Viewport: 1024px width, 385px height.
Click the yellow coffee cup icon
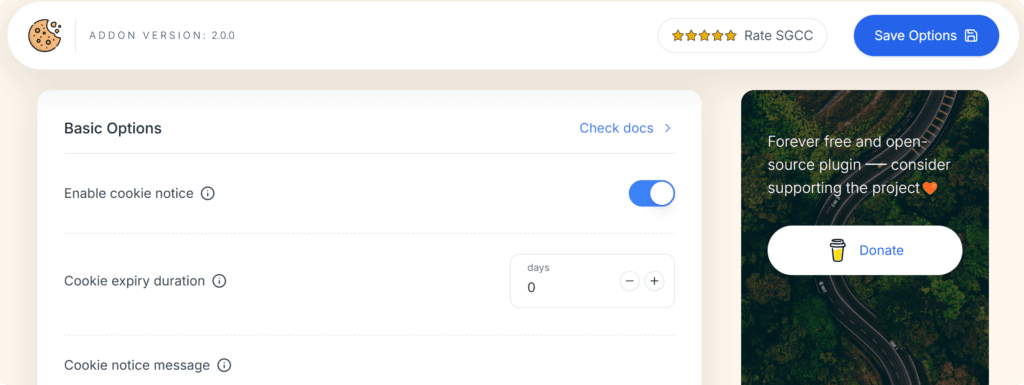point(837,251)
